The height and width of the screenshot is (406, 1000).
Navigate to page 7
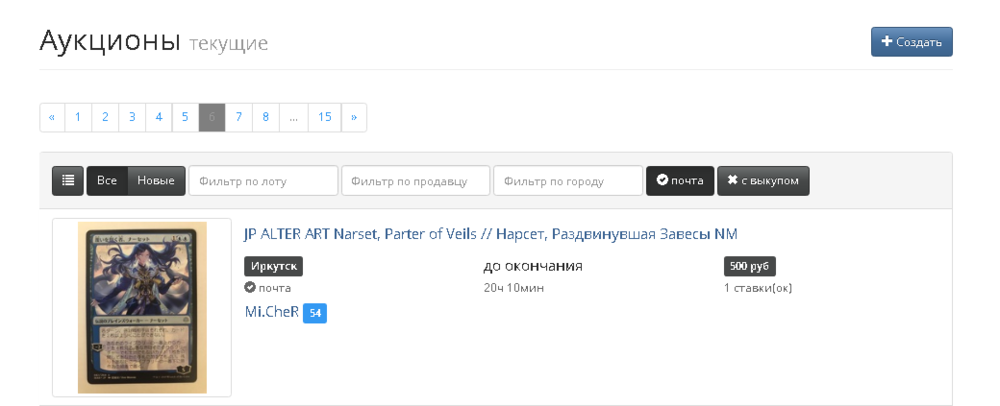tap(239, 118)
